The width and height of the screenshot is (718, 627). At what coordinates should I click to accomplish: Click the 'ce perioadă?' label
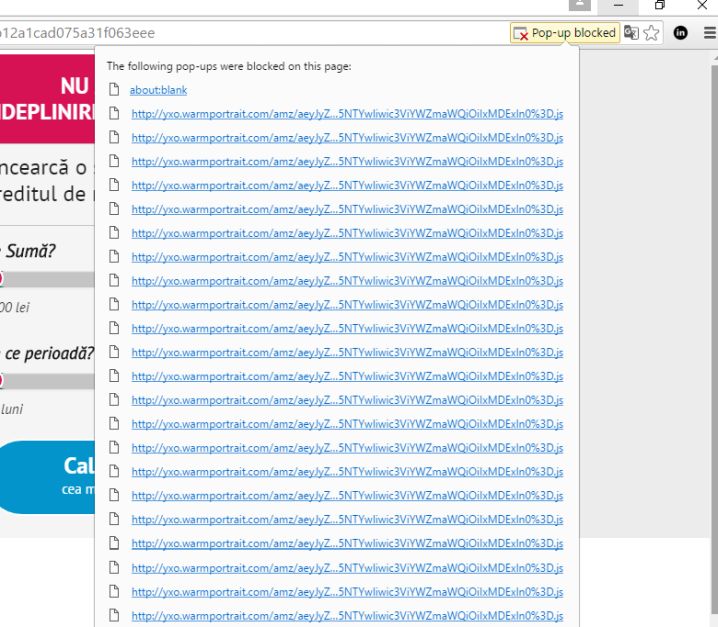pyautogui.click(x=49, y=354)
